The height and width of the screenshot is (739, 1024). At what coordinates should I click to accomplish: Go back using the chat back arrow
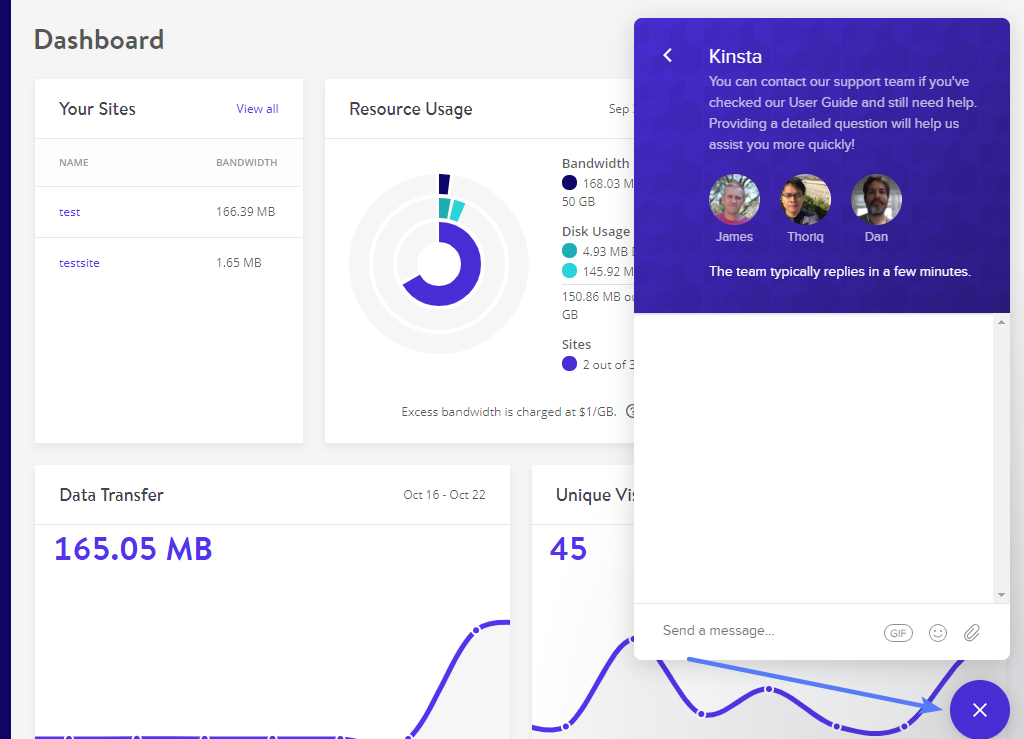pos(667,55)
